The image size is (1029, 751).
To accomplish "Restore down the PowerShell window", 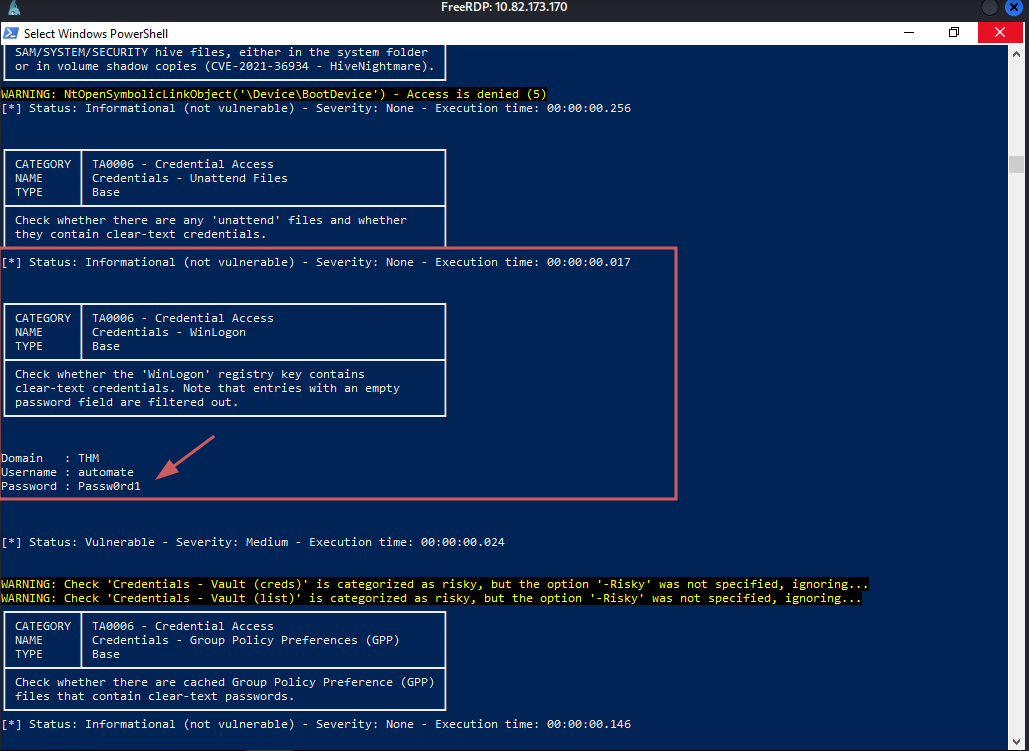I will [954, 33].
